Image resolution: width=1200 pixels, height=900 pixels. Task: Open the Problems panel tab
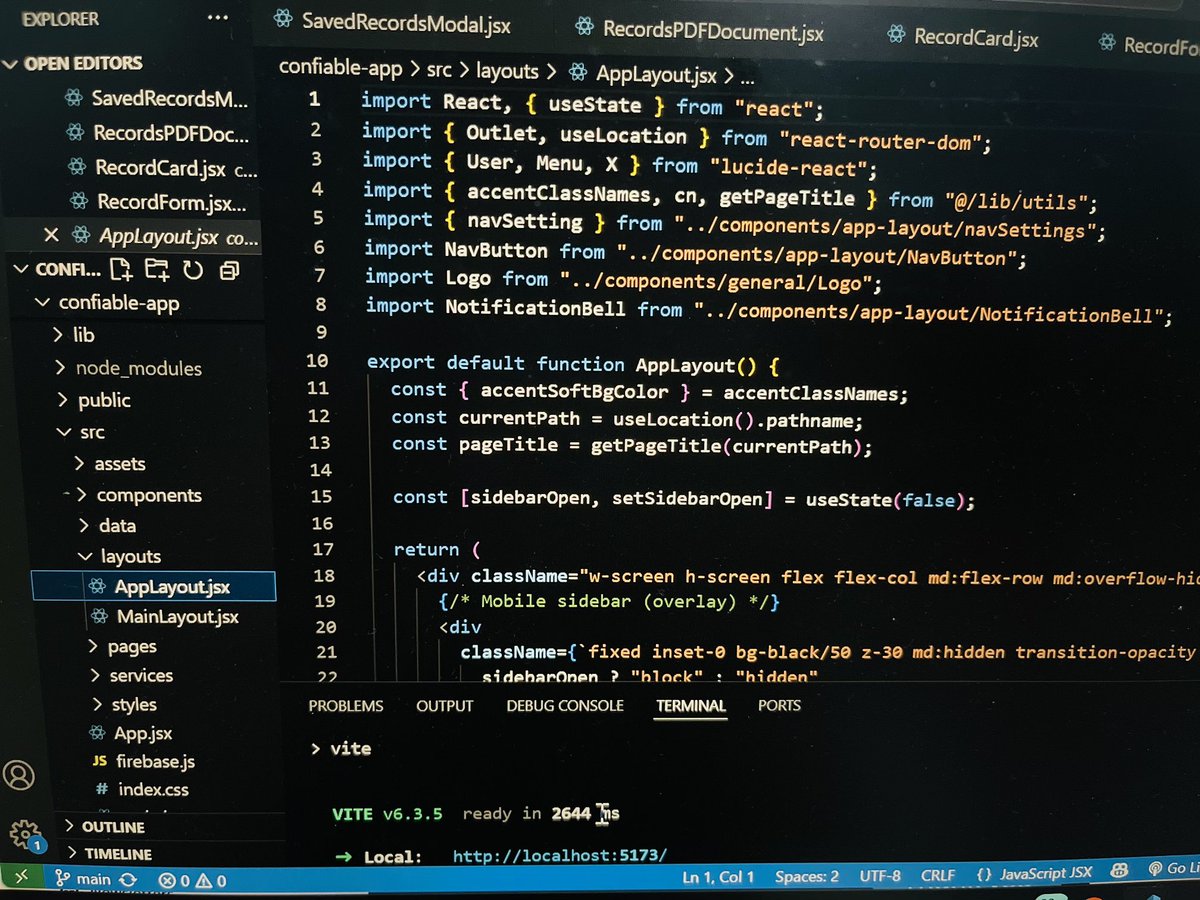(346, 705)
